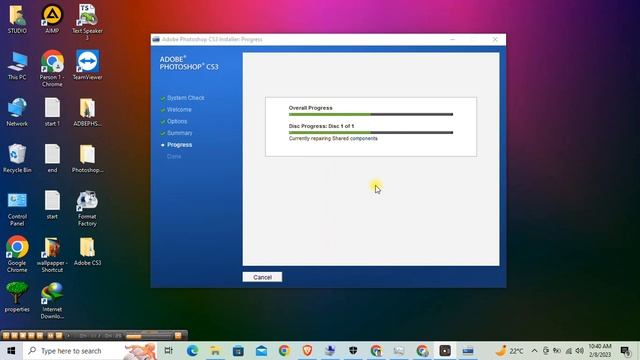This screenshot has width=640, height=360.
Task: Click the 'Type here to search' box
Action: (x=90, y=351)
